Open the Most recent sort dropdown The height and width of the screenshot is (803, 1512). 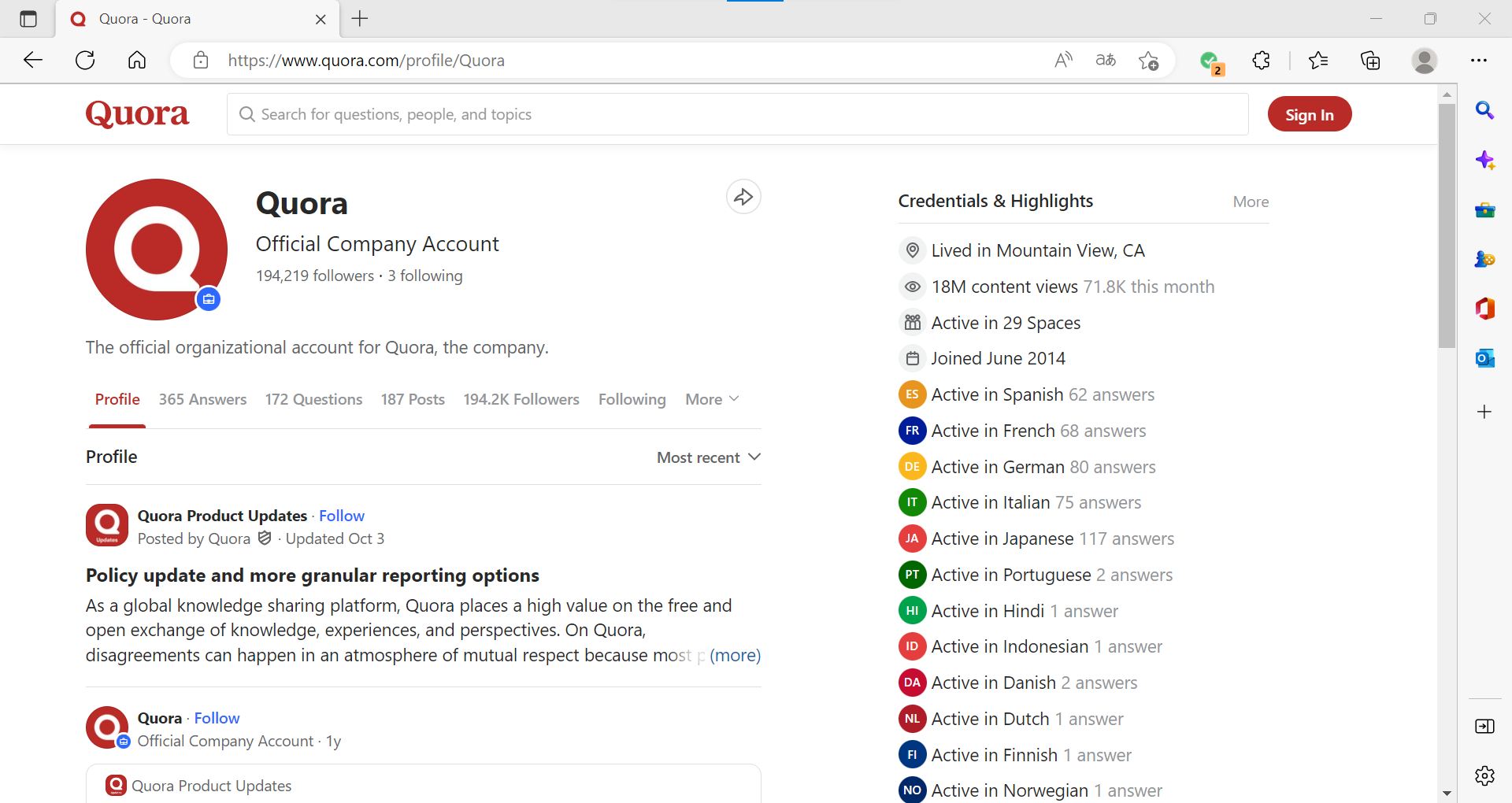[x=709, y=457]
